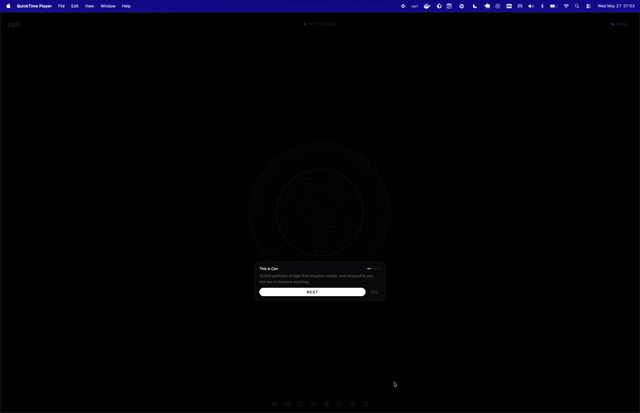Image resolution: width=640 pixels, height=413 pixels.
Task: Click the particle sphere in the center
Action: click(320, 212)
